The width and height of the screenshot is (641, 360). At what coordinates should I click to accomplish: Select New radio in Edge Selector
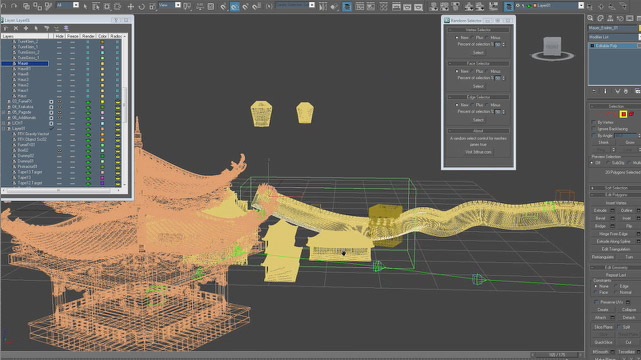[457, 105]
